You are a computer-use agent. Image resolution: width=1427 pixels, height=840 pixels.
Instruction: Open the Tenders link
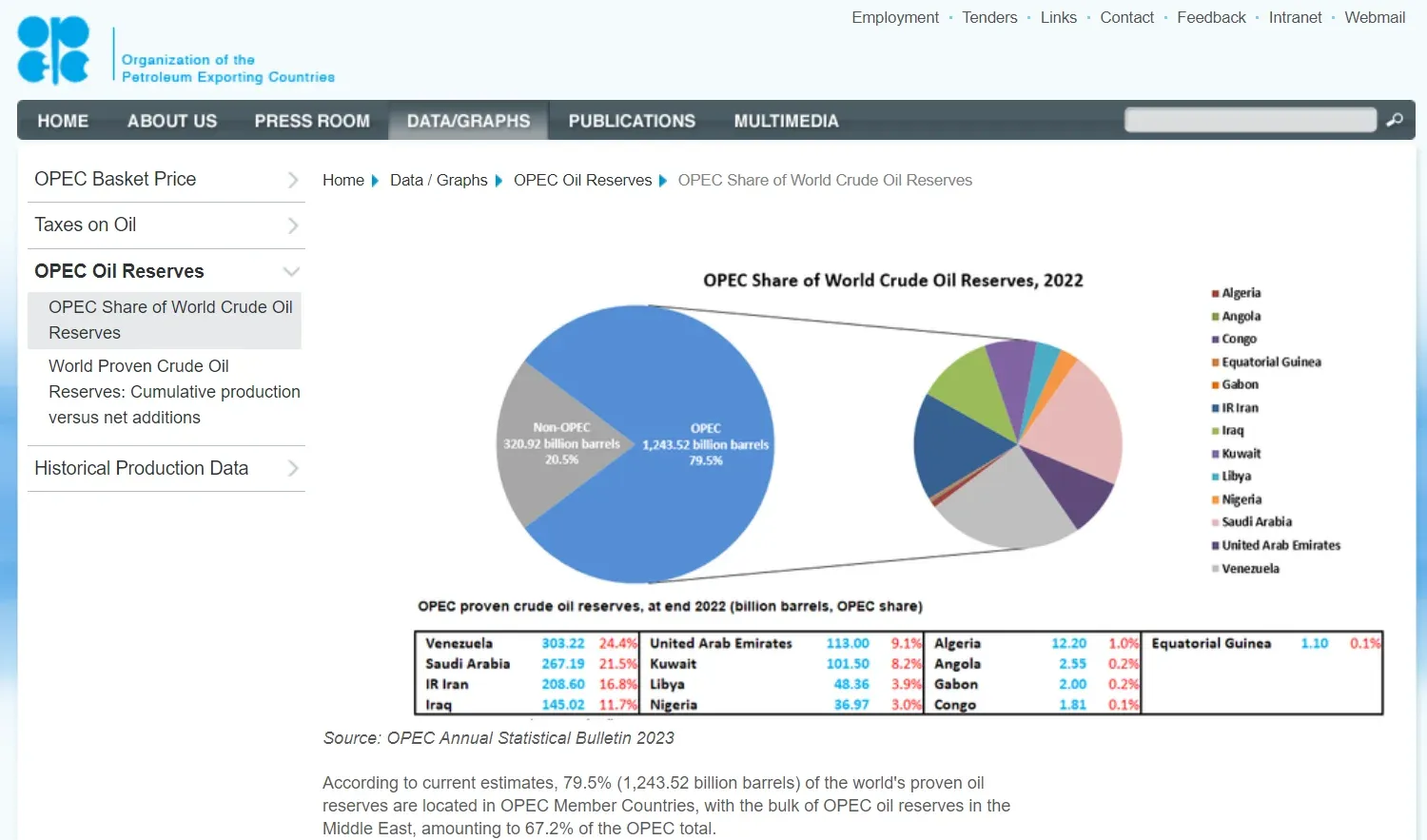pyautogui.click(x=989, y=17)
